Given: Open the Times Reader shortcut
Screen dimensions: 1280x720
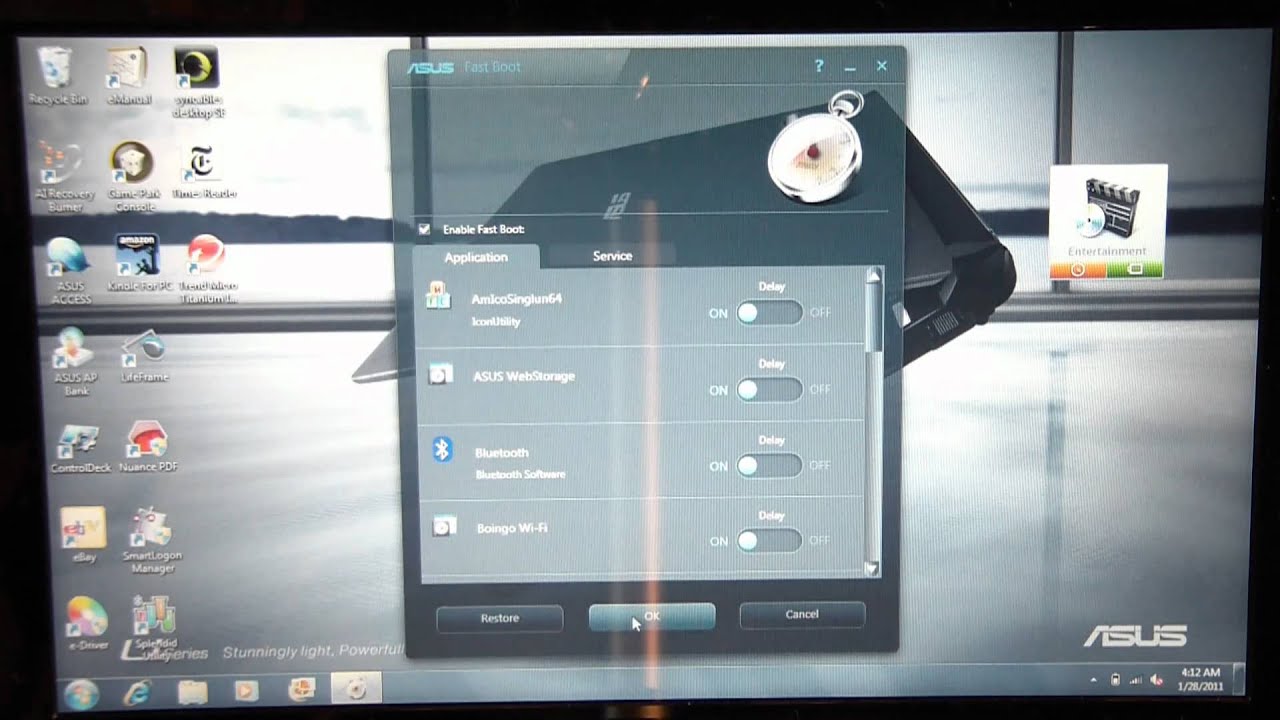Looking at the screenshot, I should click(204, 171).
